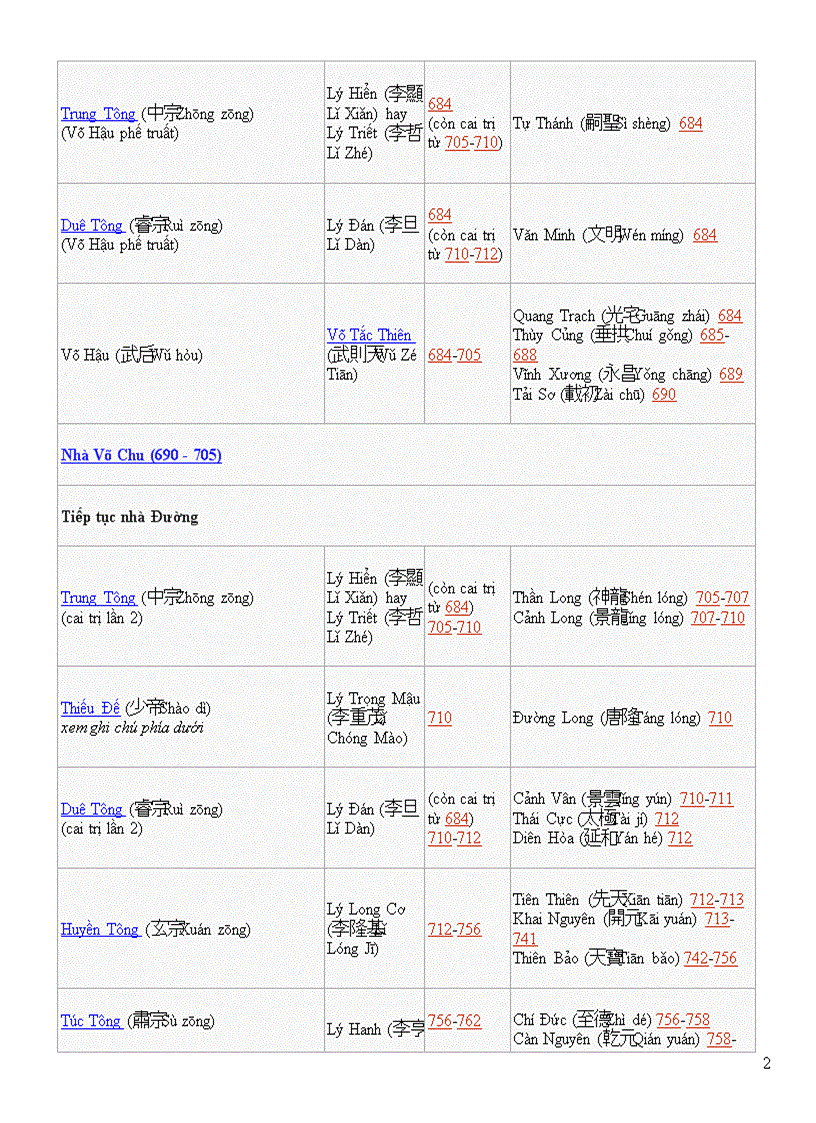Click year 707 beside Cảnh Long
Image resolution: width=816 pixels, height=1123 pixels.
point(703,617)
